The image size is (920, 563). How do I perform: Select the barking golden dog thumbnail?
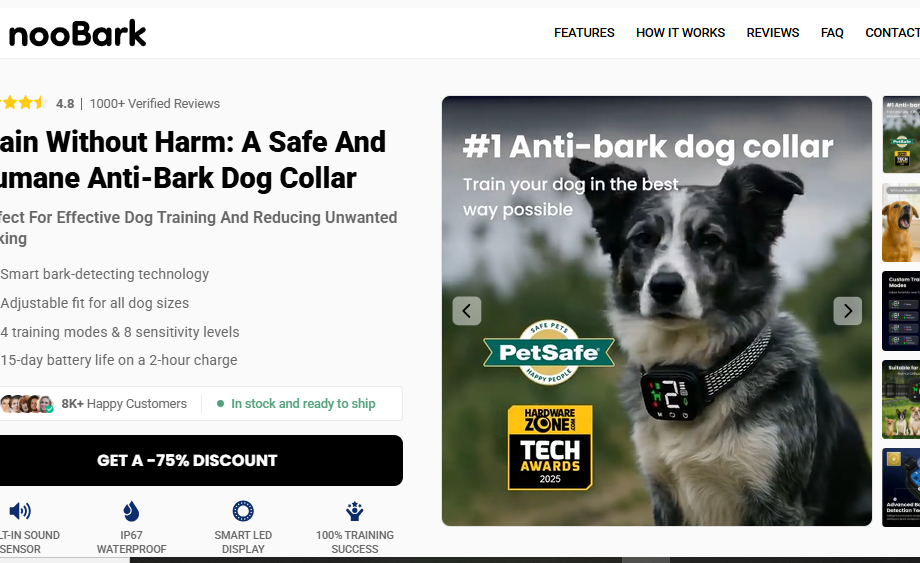901,222
